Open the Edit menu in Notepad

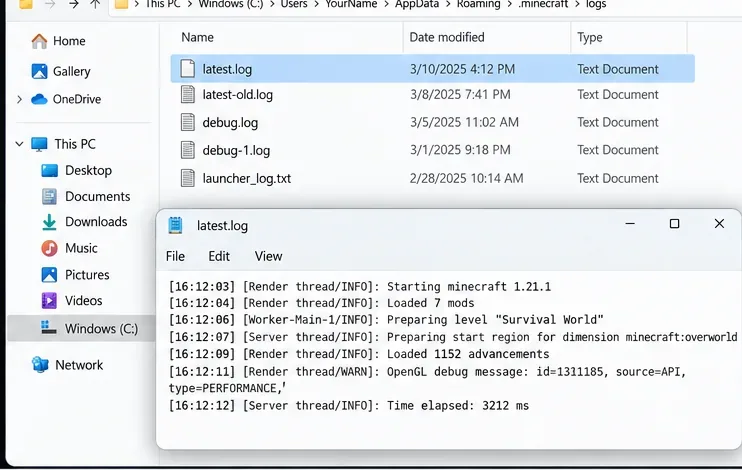(219, 257)
